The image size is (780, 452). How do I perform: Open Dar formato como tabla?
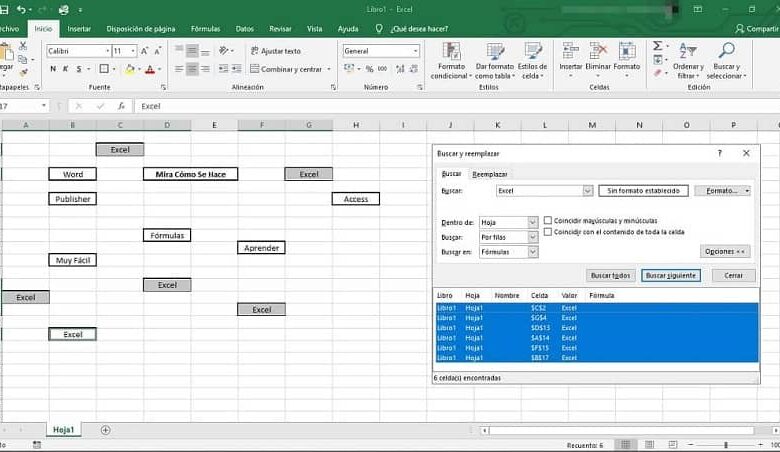click(x=494, y=61)
